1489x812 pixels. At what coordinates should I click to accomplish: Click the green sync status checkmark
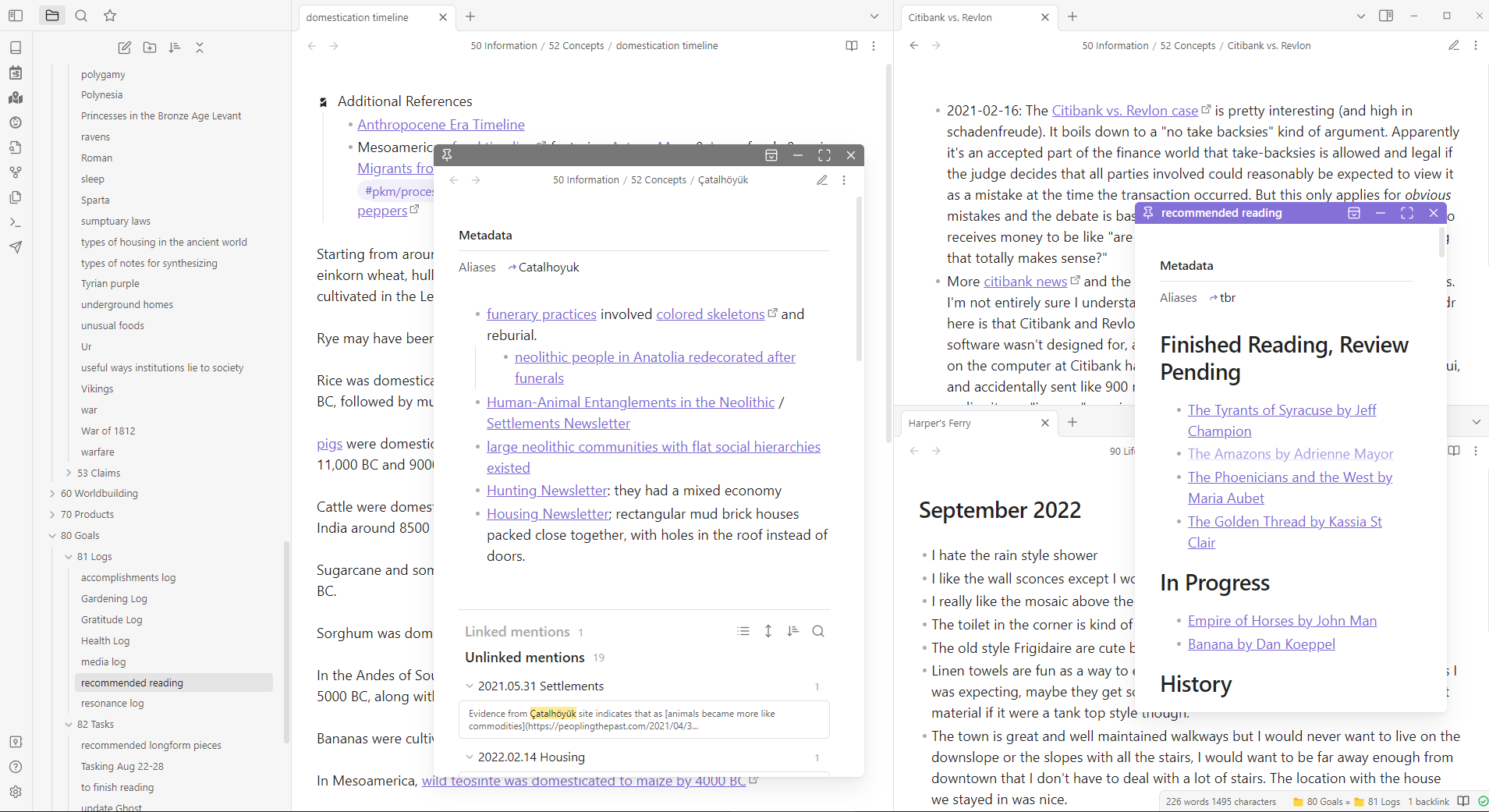[1483, 801]
